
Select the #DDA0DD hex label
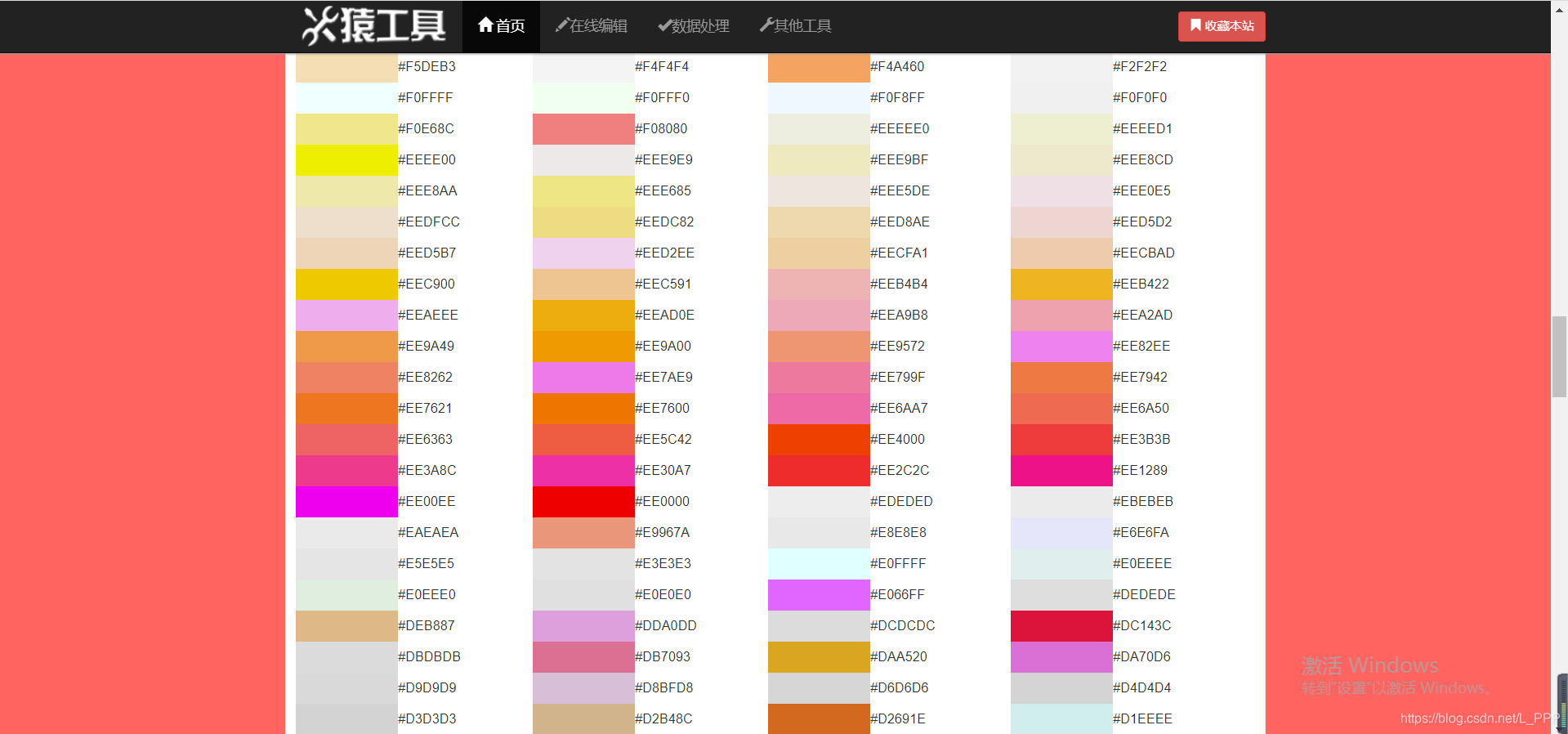pyautogui.click(x=666, y=626)
